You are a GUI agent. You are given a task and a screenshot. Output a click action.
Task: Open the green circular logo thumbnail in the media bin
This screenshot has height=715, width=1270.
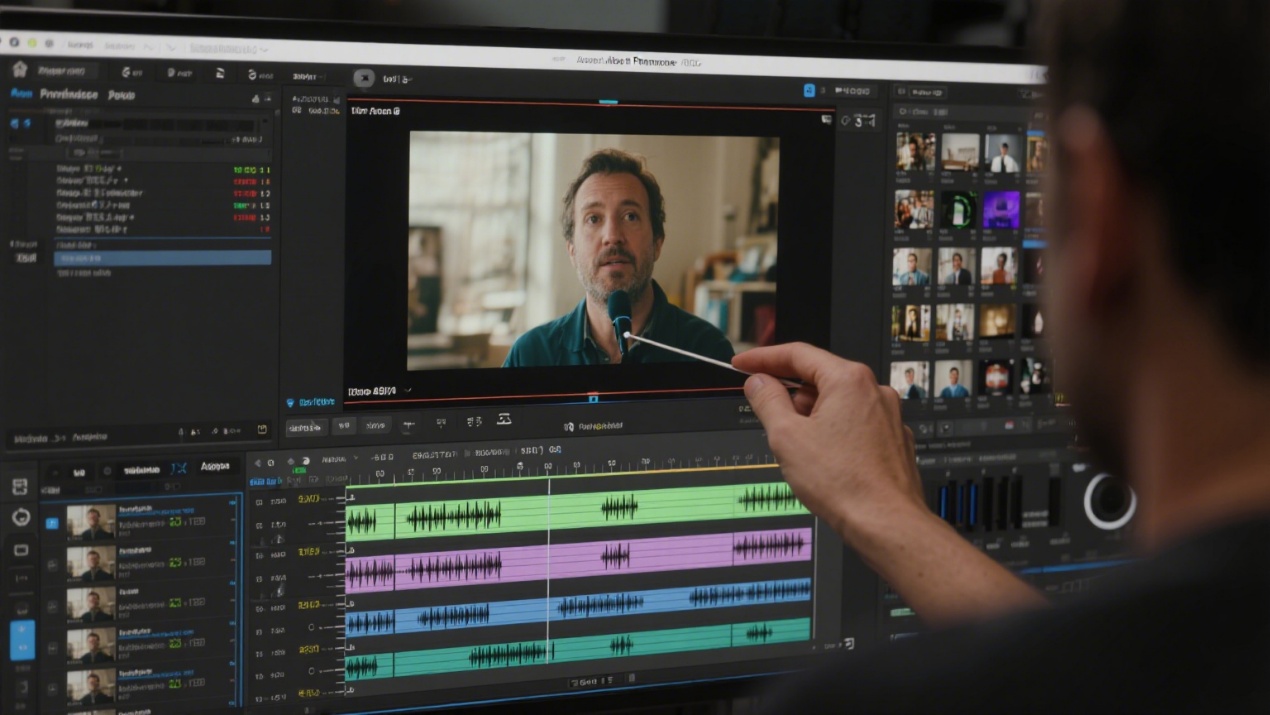(x=958, y=211)
